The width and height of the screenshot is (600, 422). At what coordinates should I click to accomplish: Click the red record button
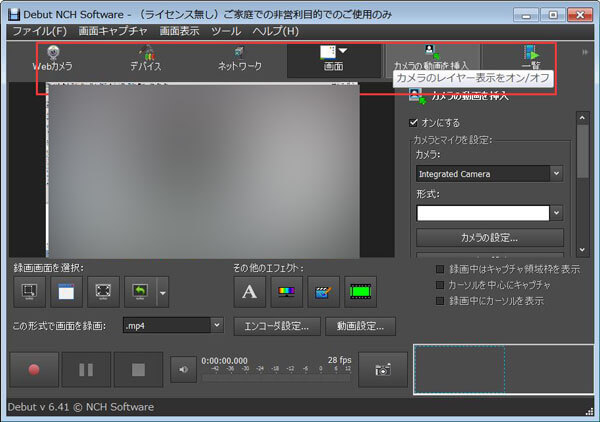click(34, 370)
